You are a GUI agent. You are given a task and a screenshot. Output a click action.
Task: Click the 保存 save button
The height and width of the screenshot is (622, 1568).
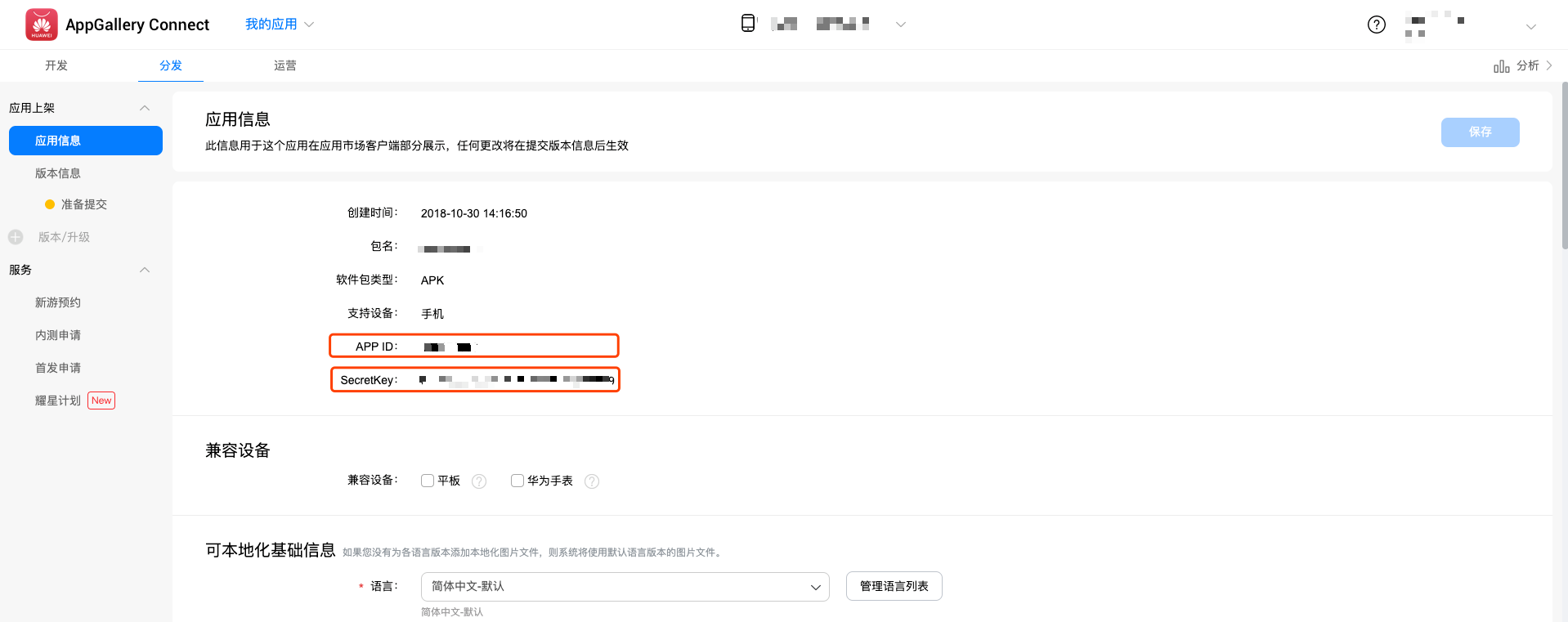point(1480,132)
